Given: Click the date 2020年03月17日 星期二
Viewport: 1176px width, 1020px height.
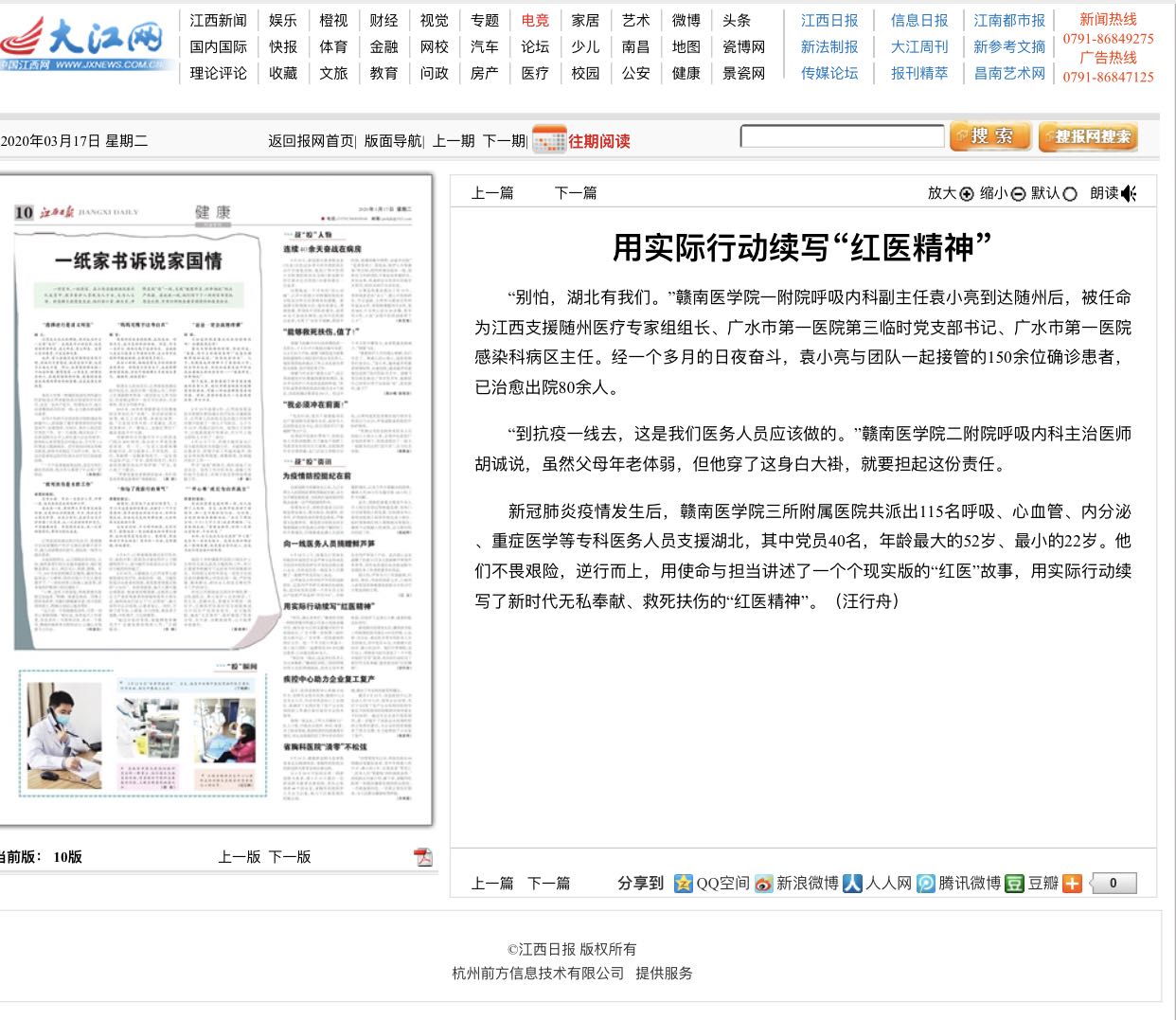Looking at the screenshot, I should (74, 141).
